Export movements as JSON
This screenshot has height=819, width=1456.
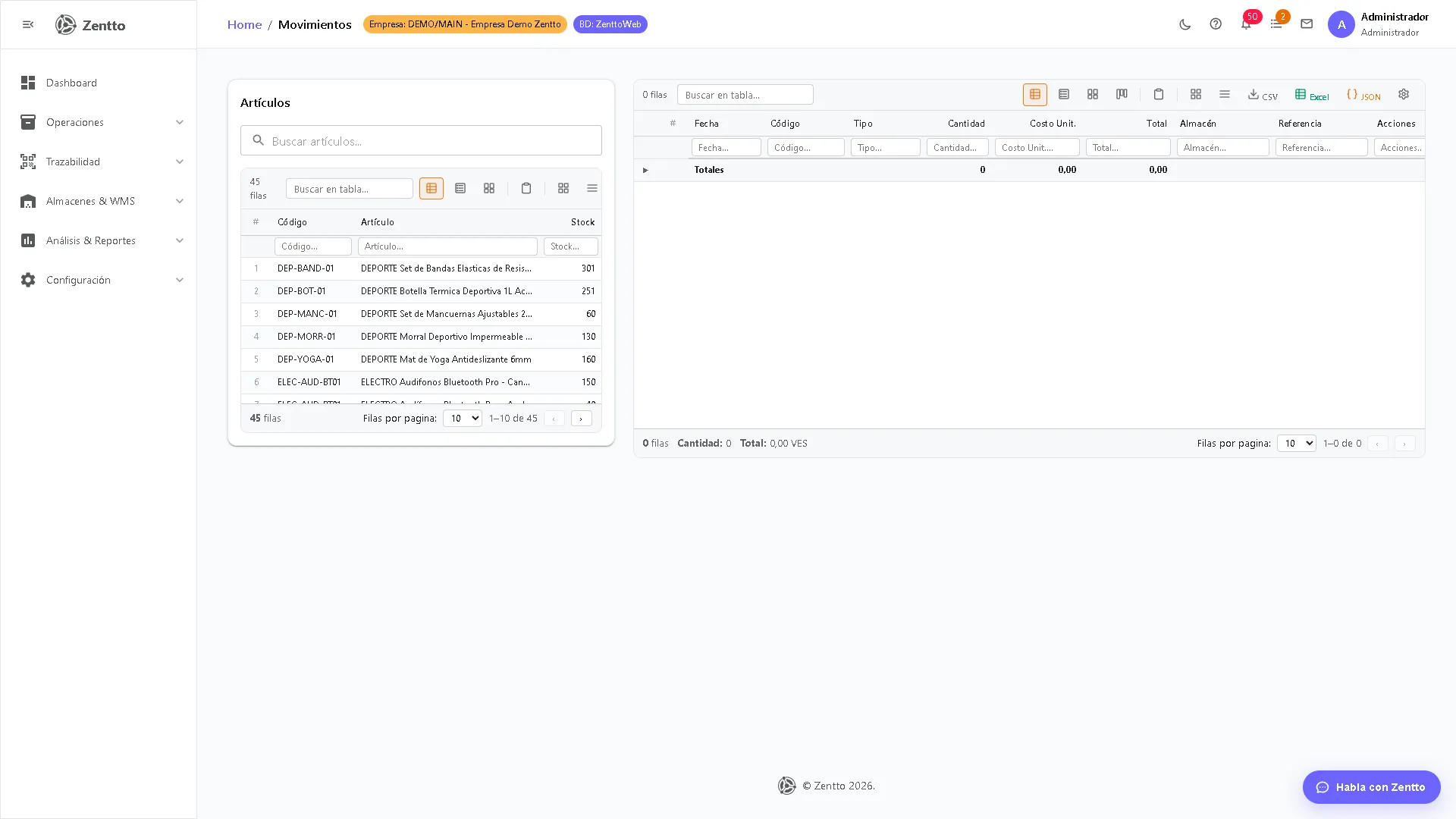tap(1363, 95)
